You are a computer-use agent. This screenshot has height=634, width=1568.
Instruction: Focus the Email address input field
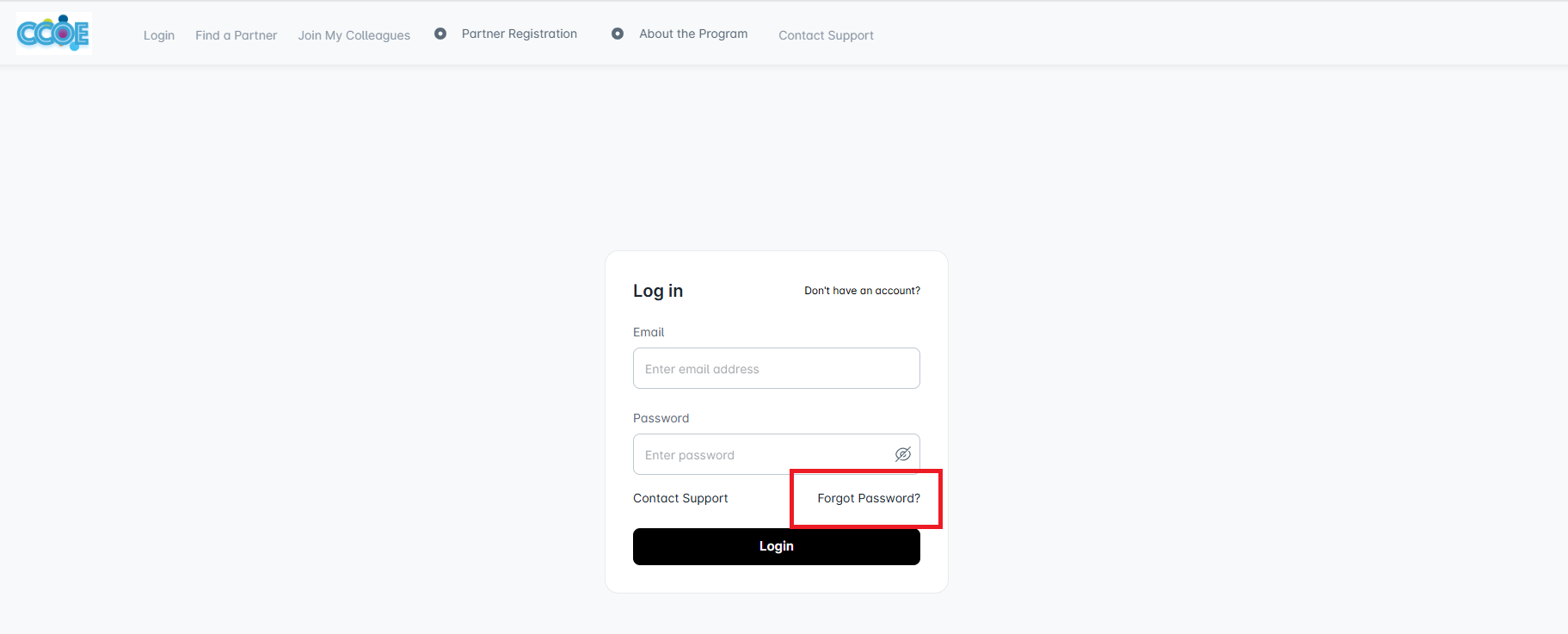tap(776, 368)
